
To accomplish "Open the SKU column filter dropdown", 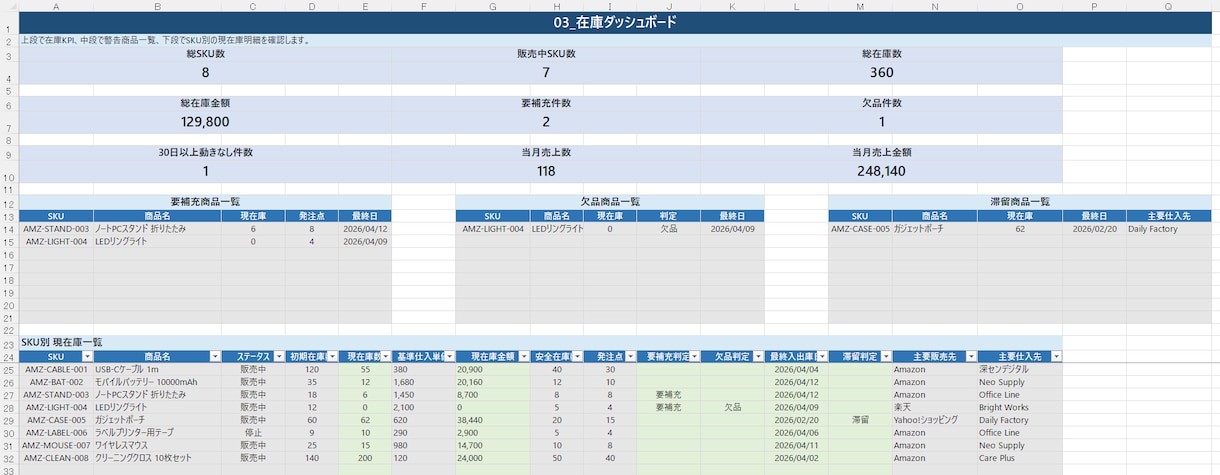I will pos(87,357).
